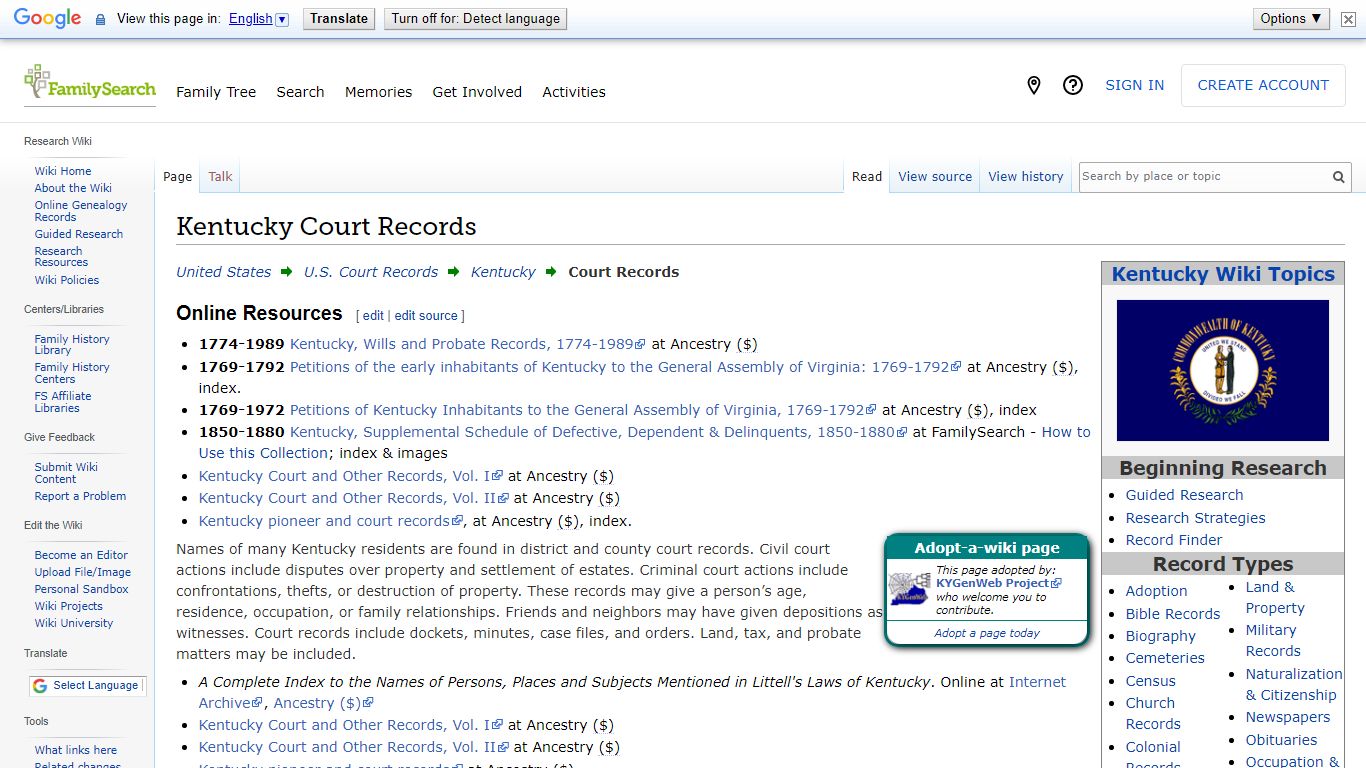Open the Select Language dropdown
This screenshot has width=1366, height=768.
[87, 686]
